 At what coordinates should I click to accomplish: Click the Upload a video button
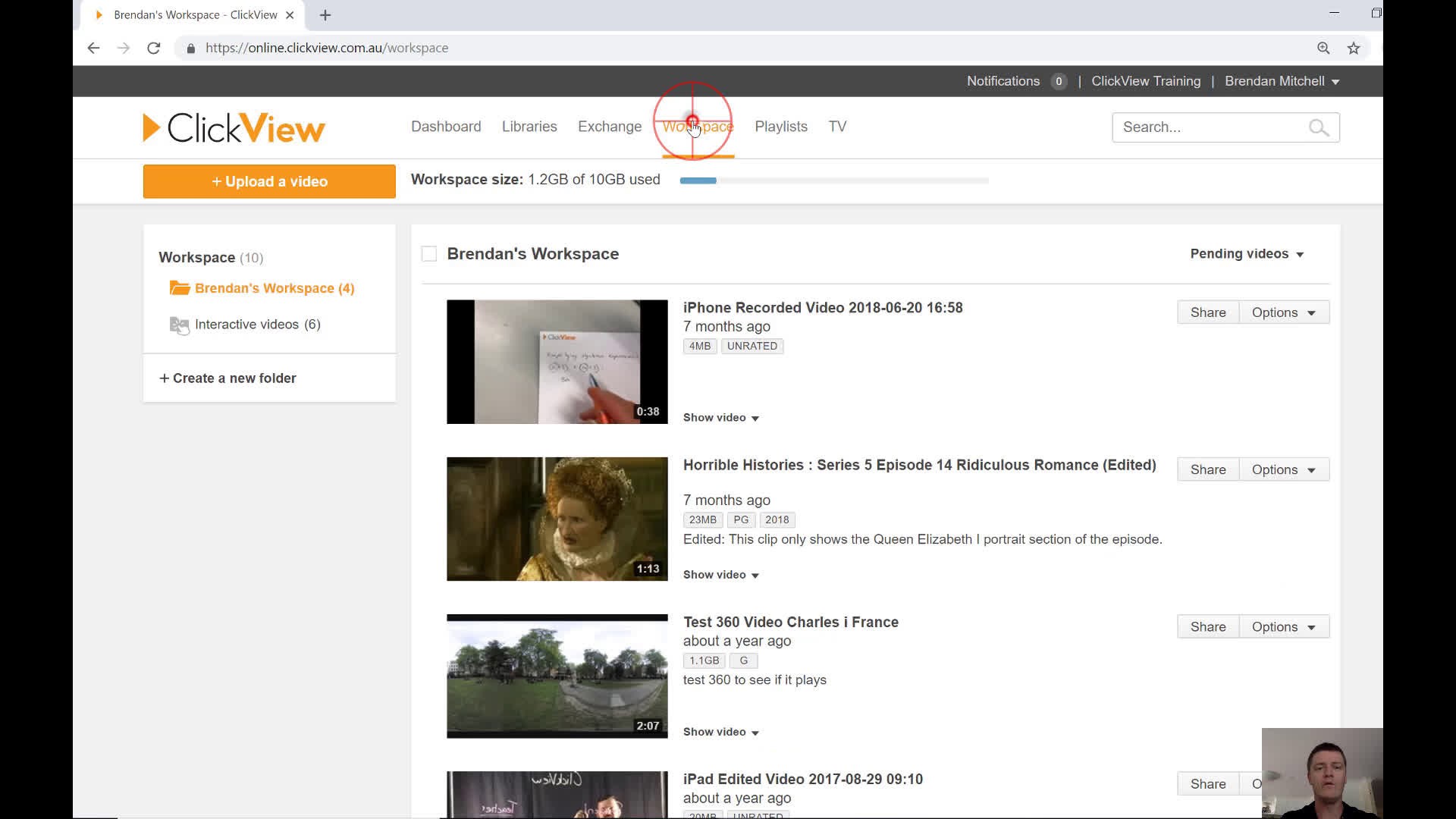(x=269, y=181)
